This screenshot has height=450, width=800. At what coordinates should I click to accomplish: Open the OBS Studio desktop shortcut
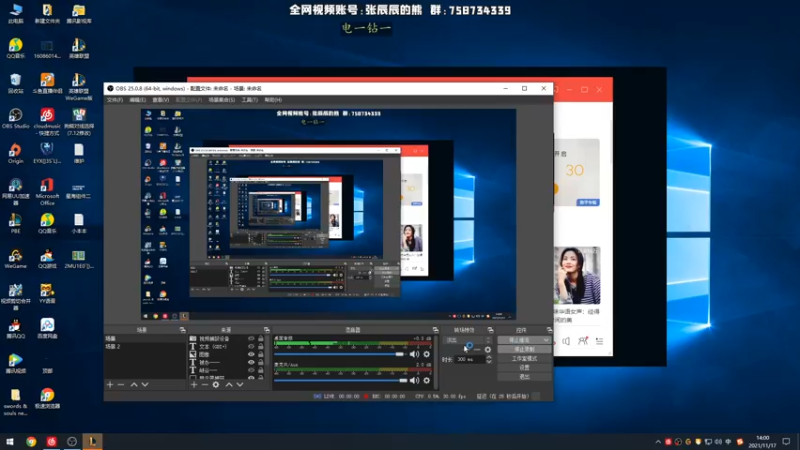pyautogui.click(x=15, y=118)
